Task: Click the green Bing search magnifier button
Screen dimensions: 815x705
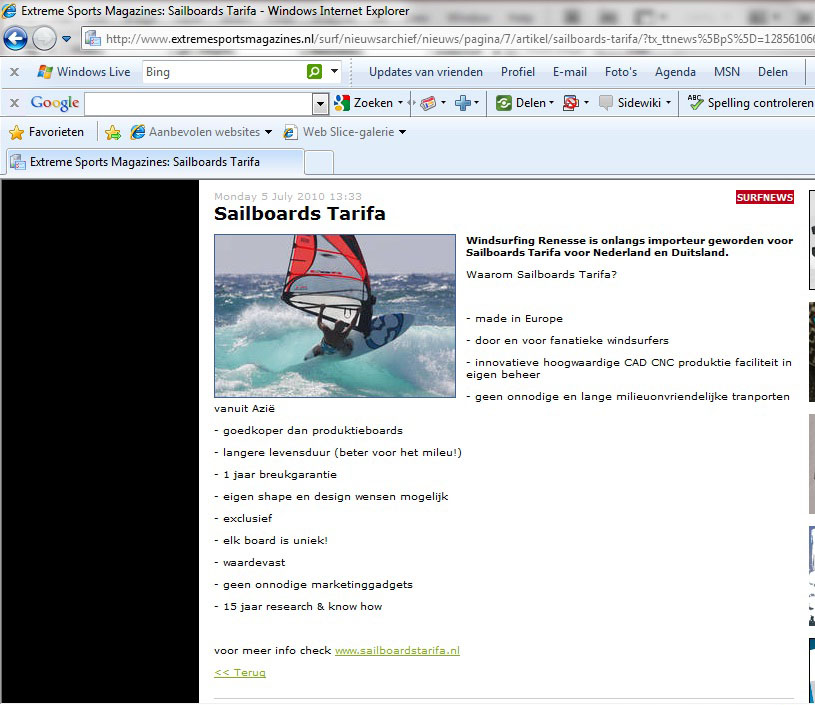Action: (314, 71)
